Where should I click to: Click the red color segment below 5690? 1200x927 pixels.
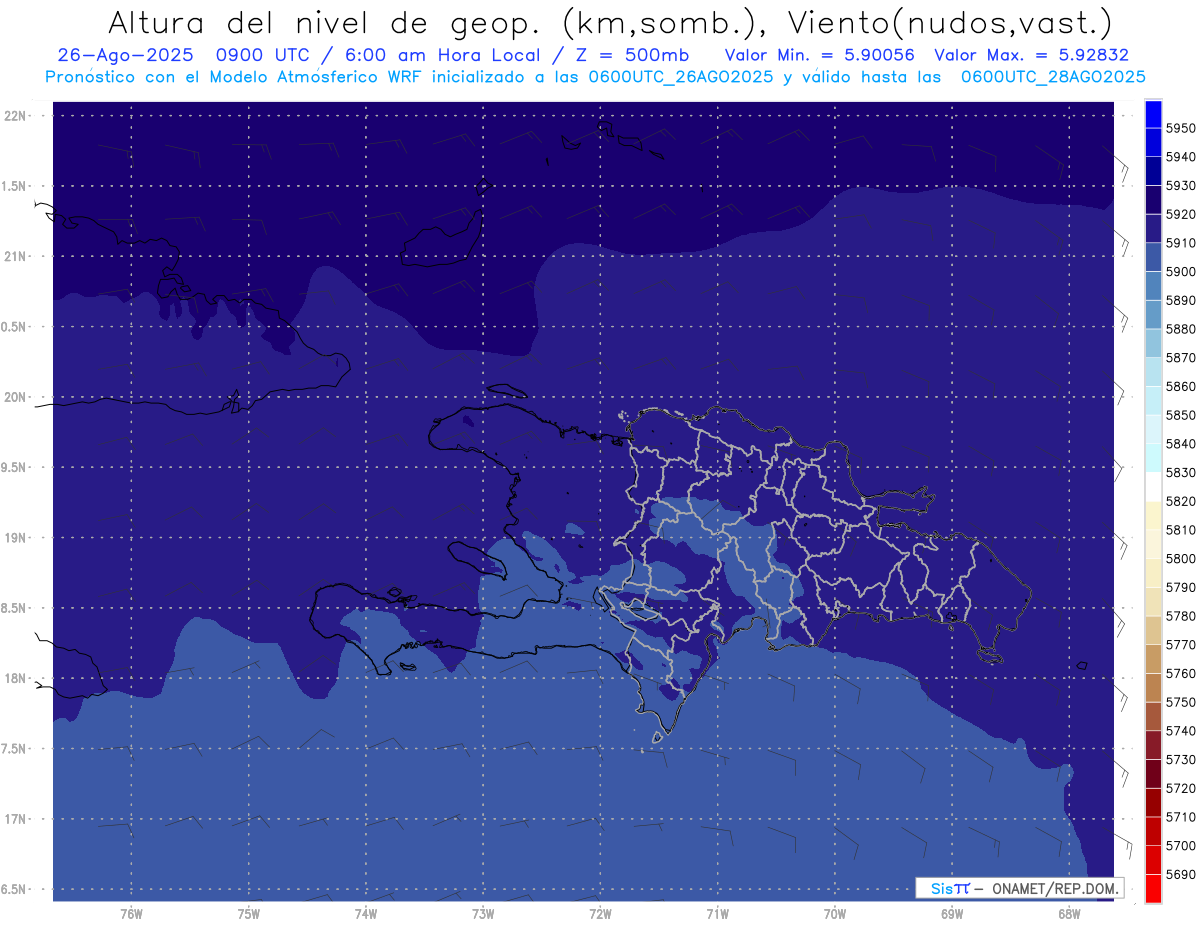(1153, 889)
